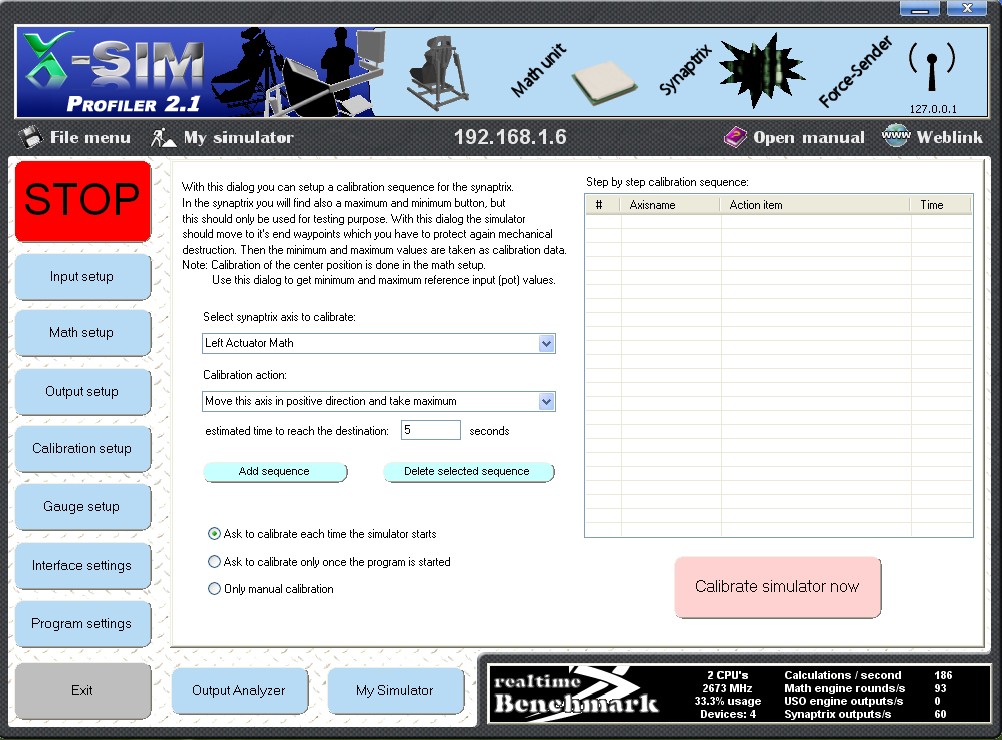
Task: Click the Action item column header
Action: click(x=815, y=205)
